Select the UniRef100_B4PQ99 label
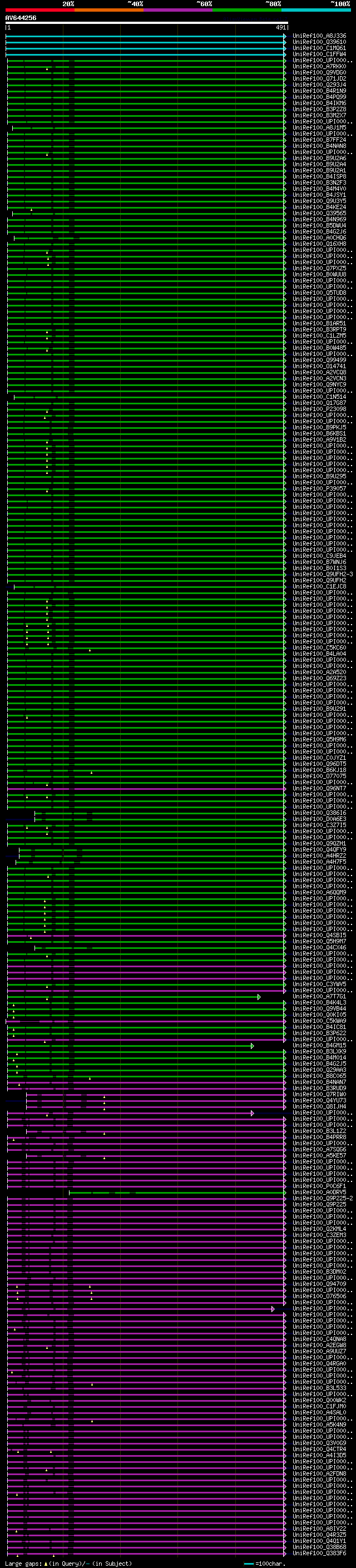This screenshot has height=1568, width=356. pos(319,97)
